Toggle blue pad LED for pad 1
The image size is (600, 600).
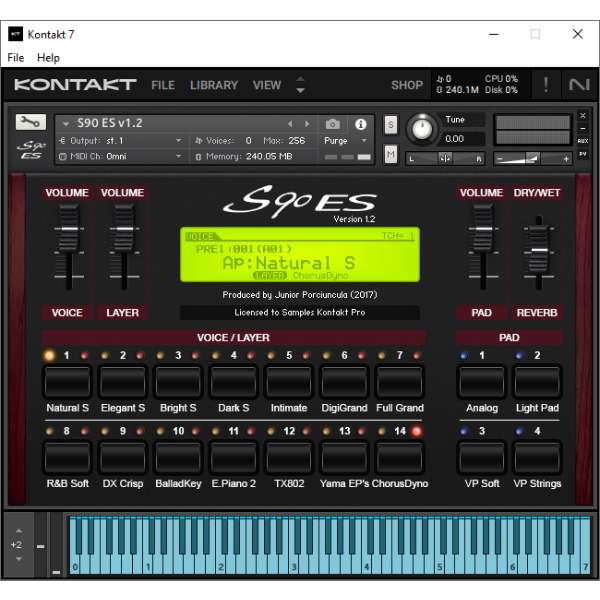464,355
